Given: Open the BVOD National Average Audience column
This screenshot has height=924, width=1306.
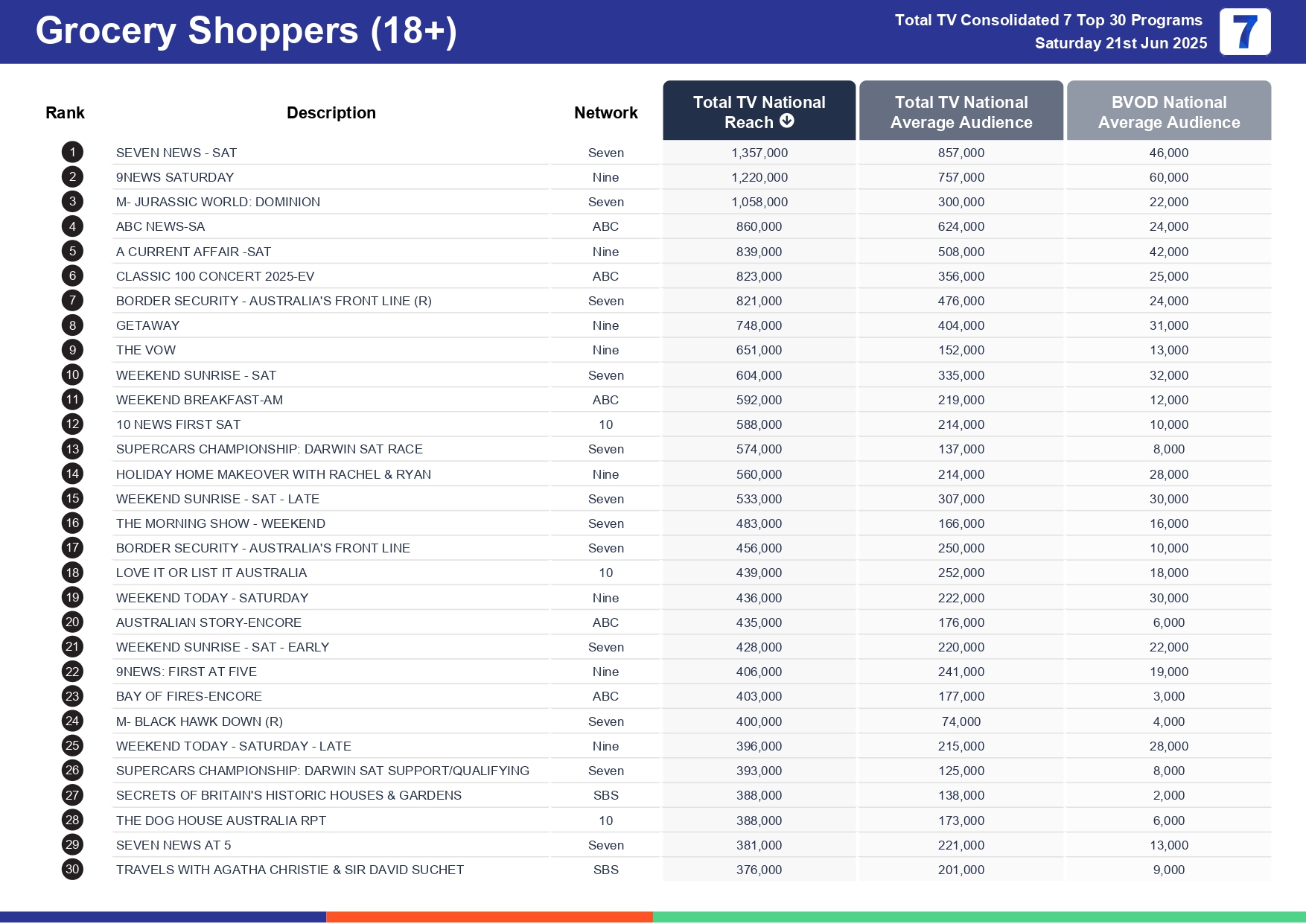Looking at the screenshot, I should (x=1168, y=112).
